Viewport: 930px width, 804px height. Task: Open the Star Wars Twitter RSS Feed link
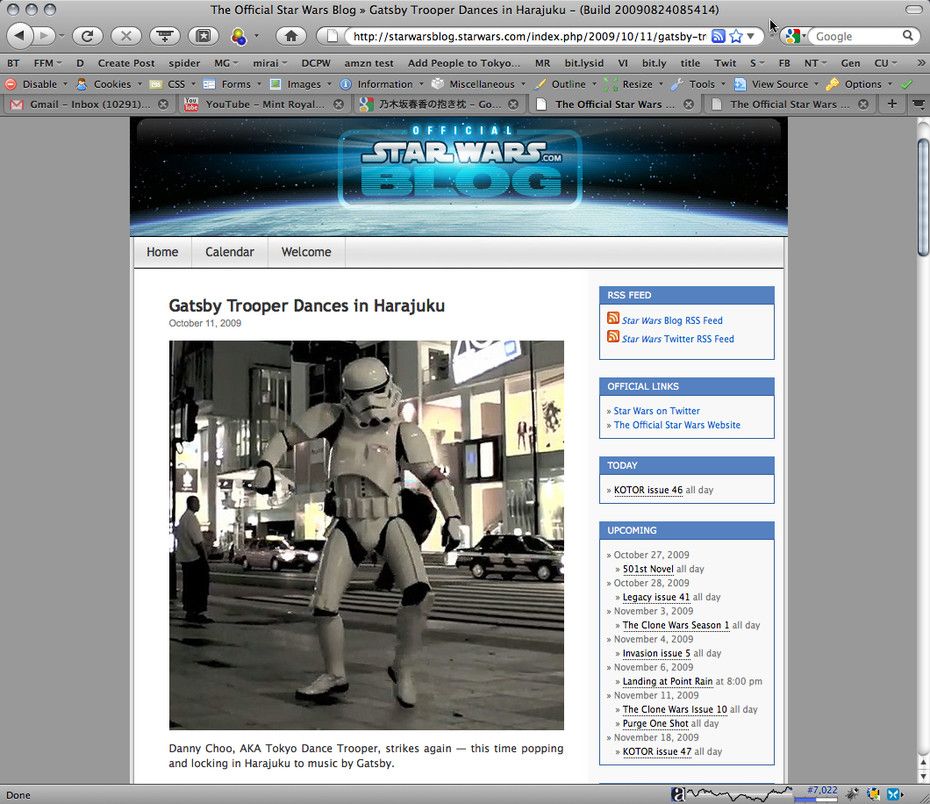click(678, 339)
